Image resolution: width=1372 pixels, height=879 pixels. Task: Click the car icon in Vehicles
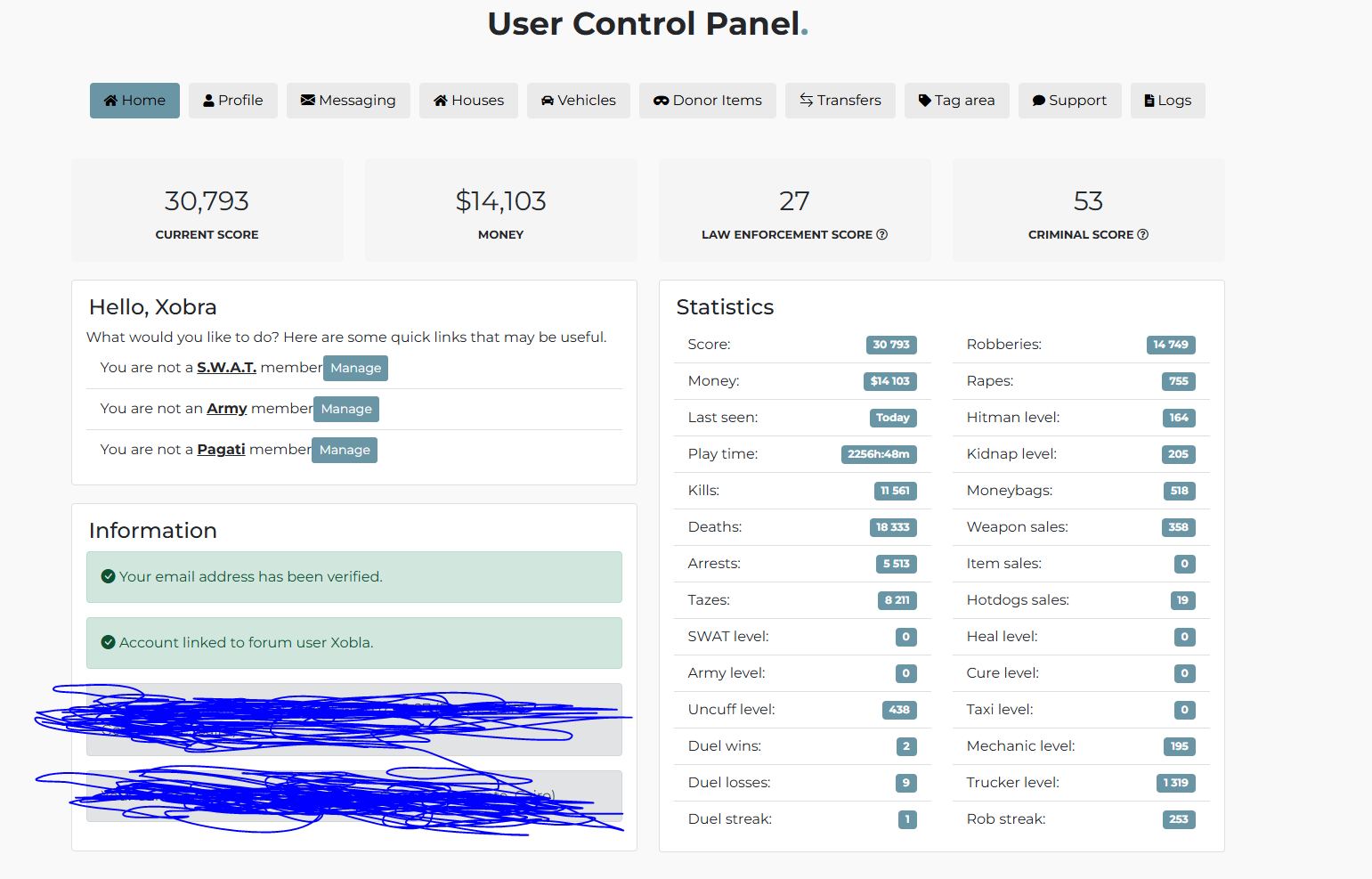548,101
